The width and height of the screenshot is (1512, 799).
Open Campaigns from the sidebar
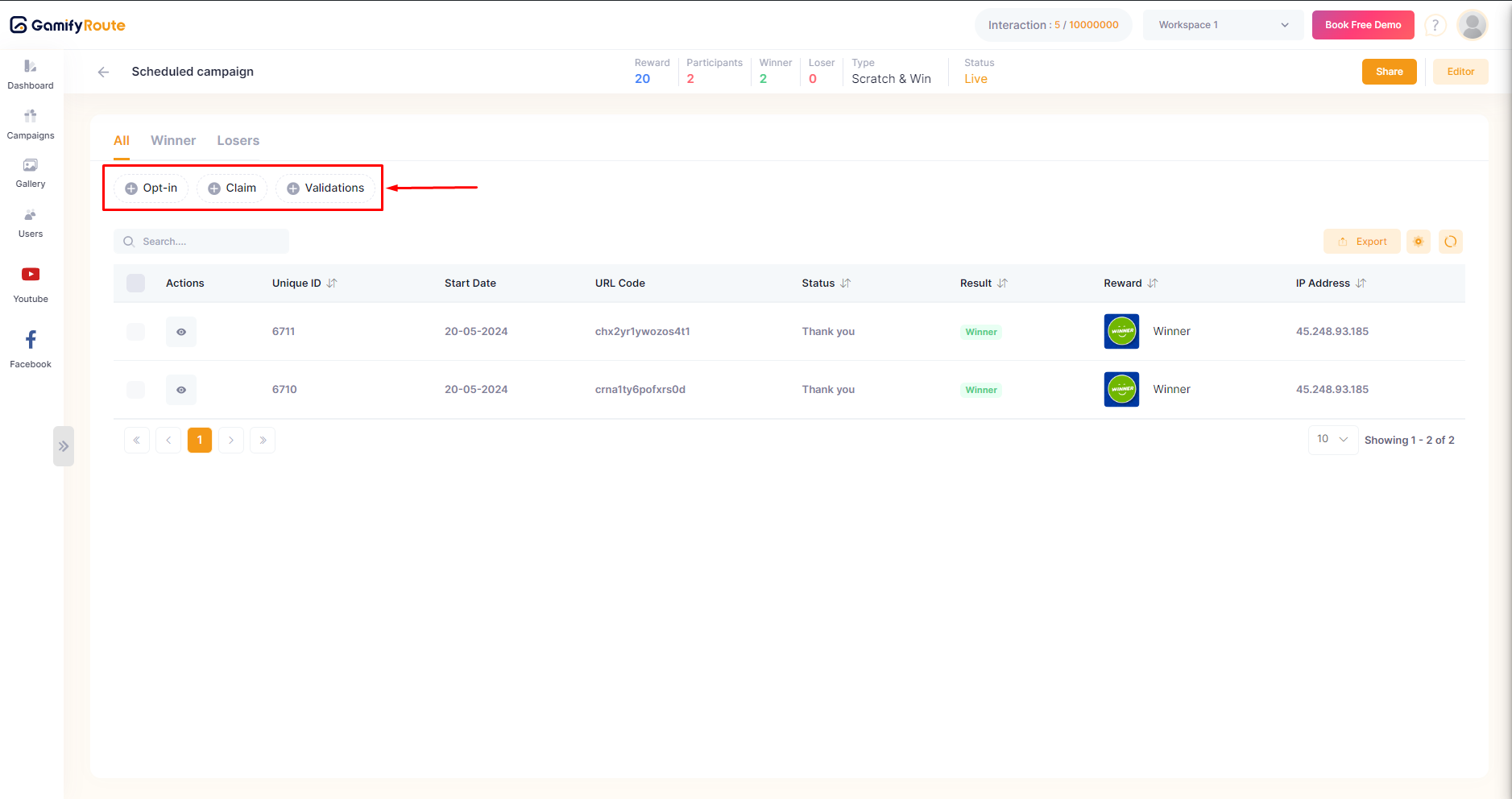31,124
